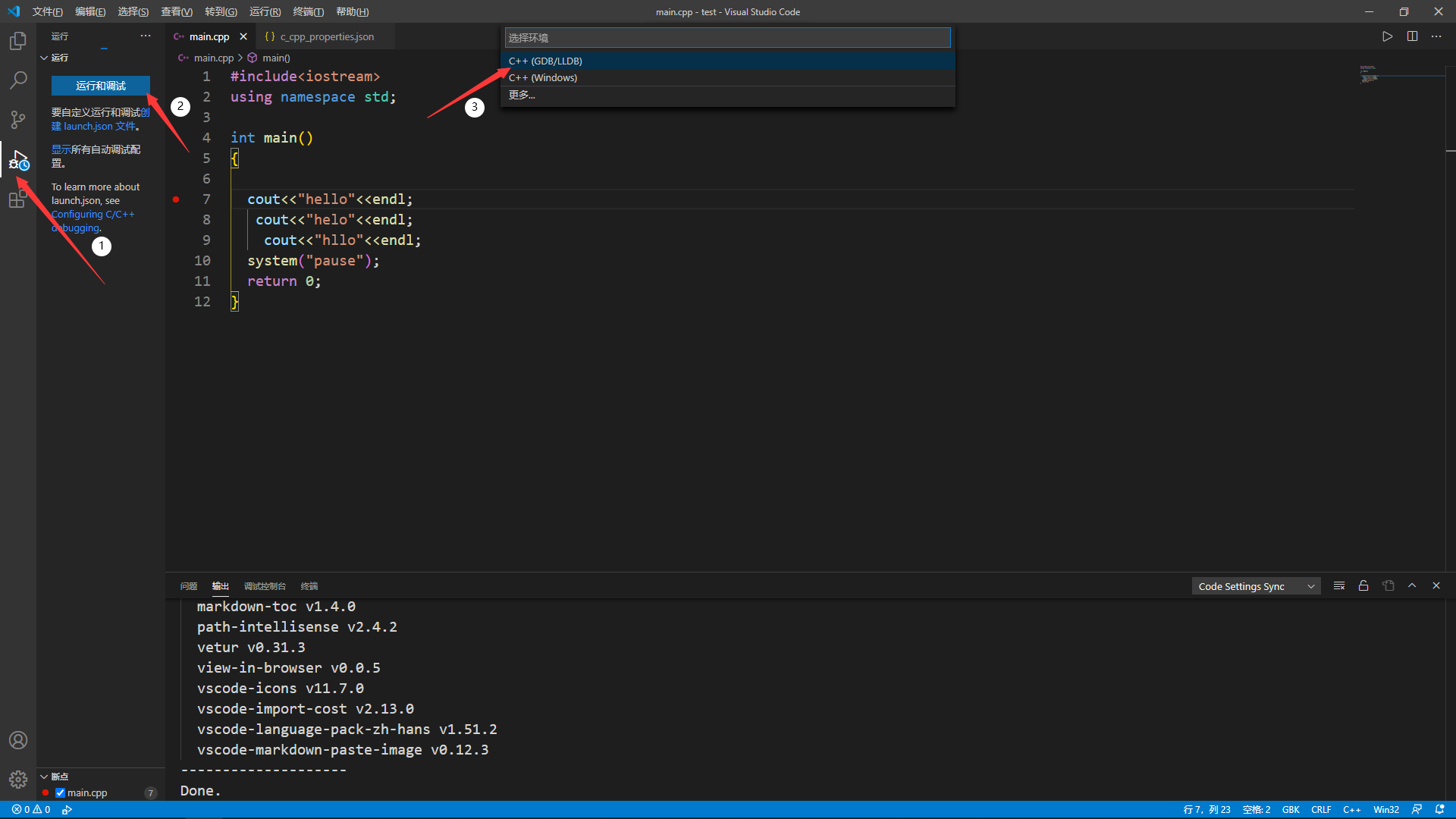Change CRLF line ending in status bar

[1321, 810]
